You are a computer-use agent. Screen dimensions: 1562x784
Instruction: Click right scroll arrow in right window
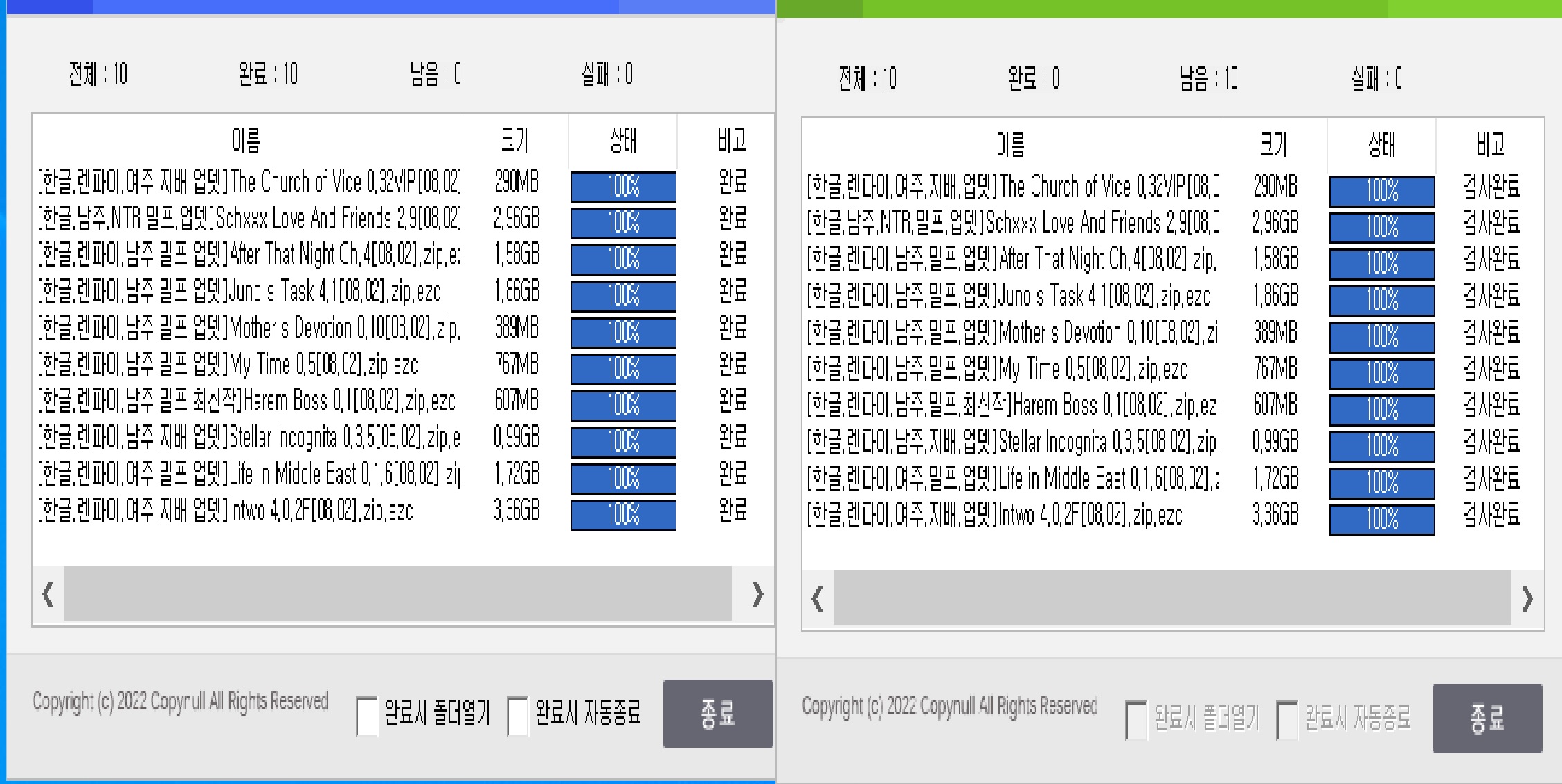coord(1527,598)
